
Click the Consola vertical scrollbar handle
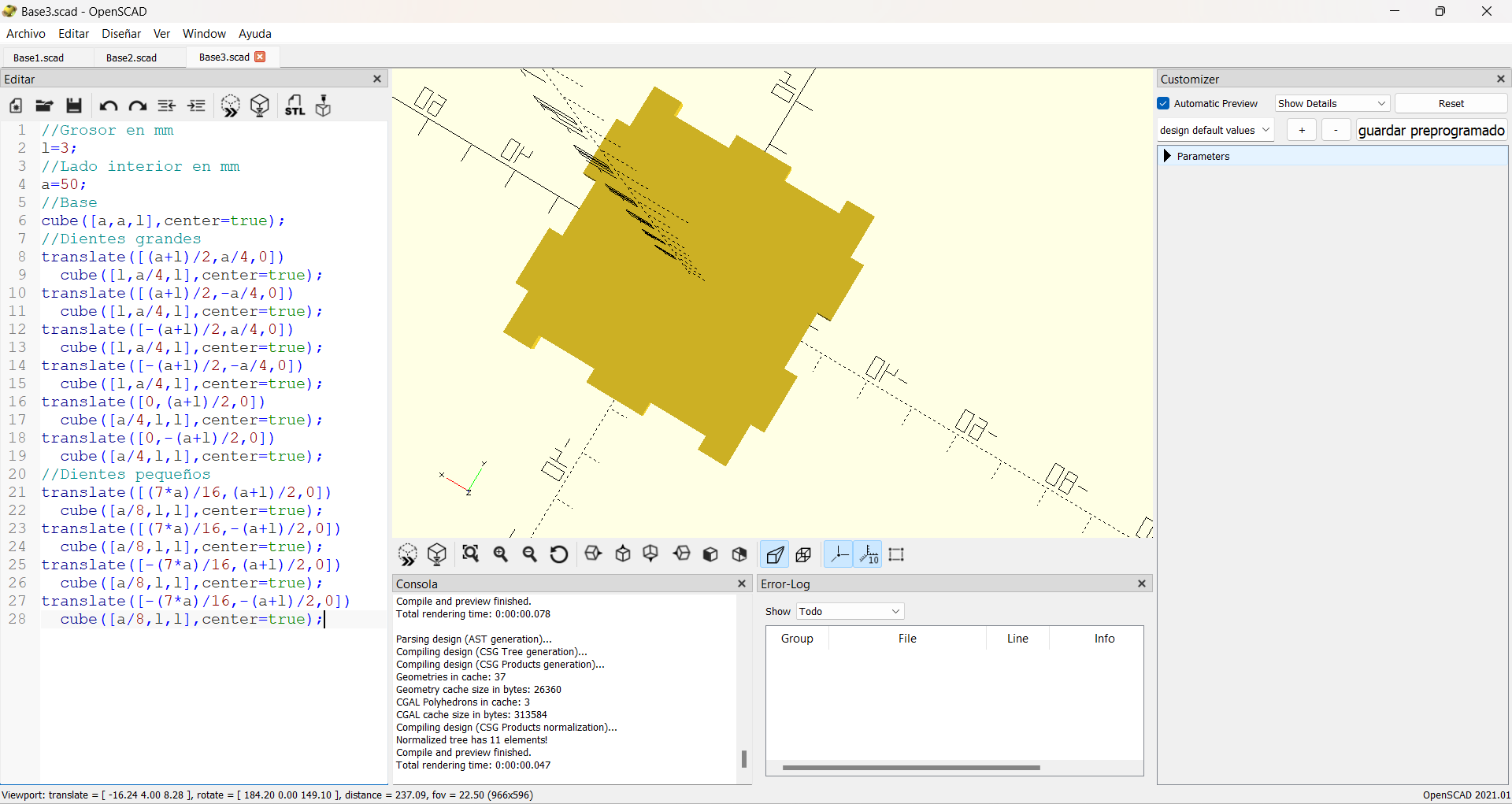pyautogui.click(x=743, y=759)
